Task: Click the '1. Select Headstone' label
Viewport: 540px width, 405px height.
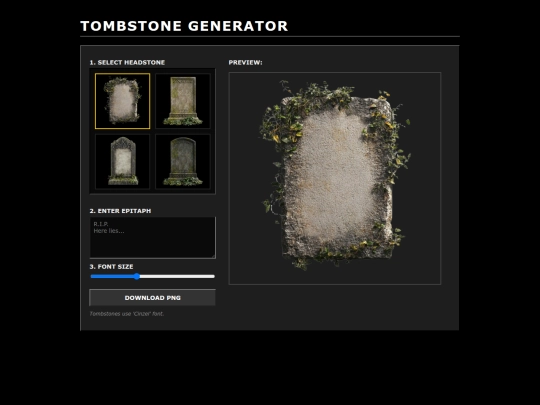Action: pos(127,62)
